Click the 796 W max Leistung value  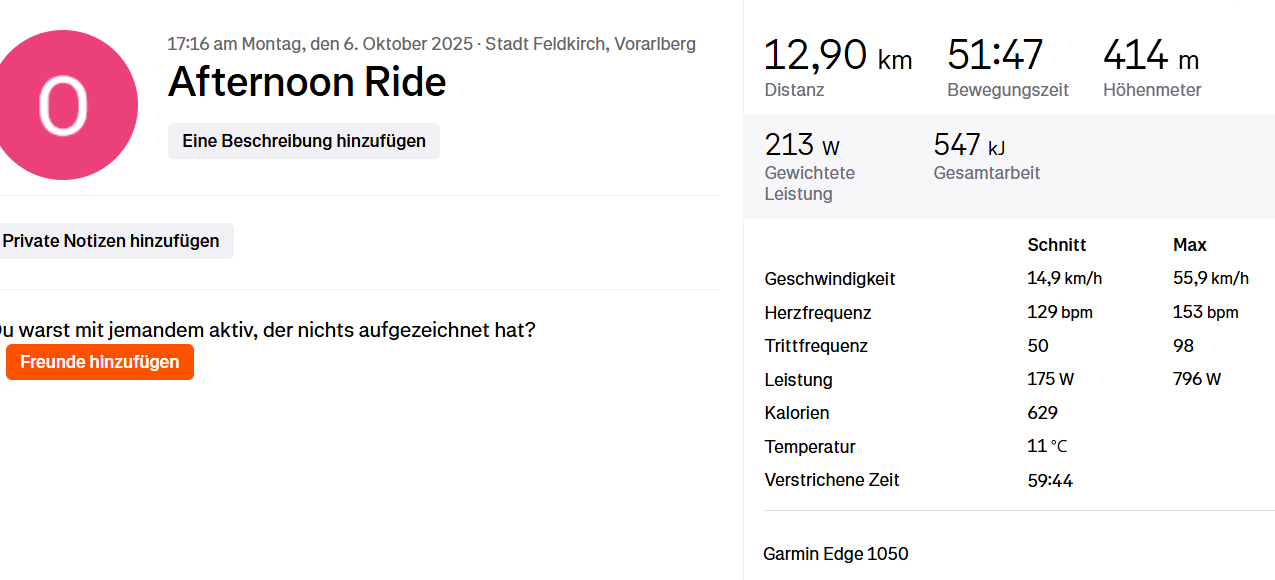[1196, 379]
